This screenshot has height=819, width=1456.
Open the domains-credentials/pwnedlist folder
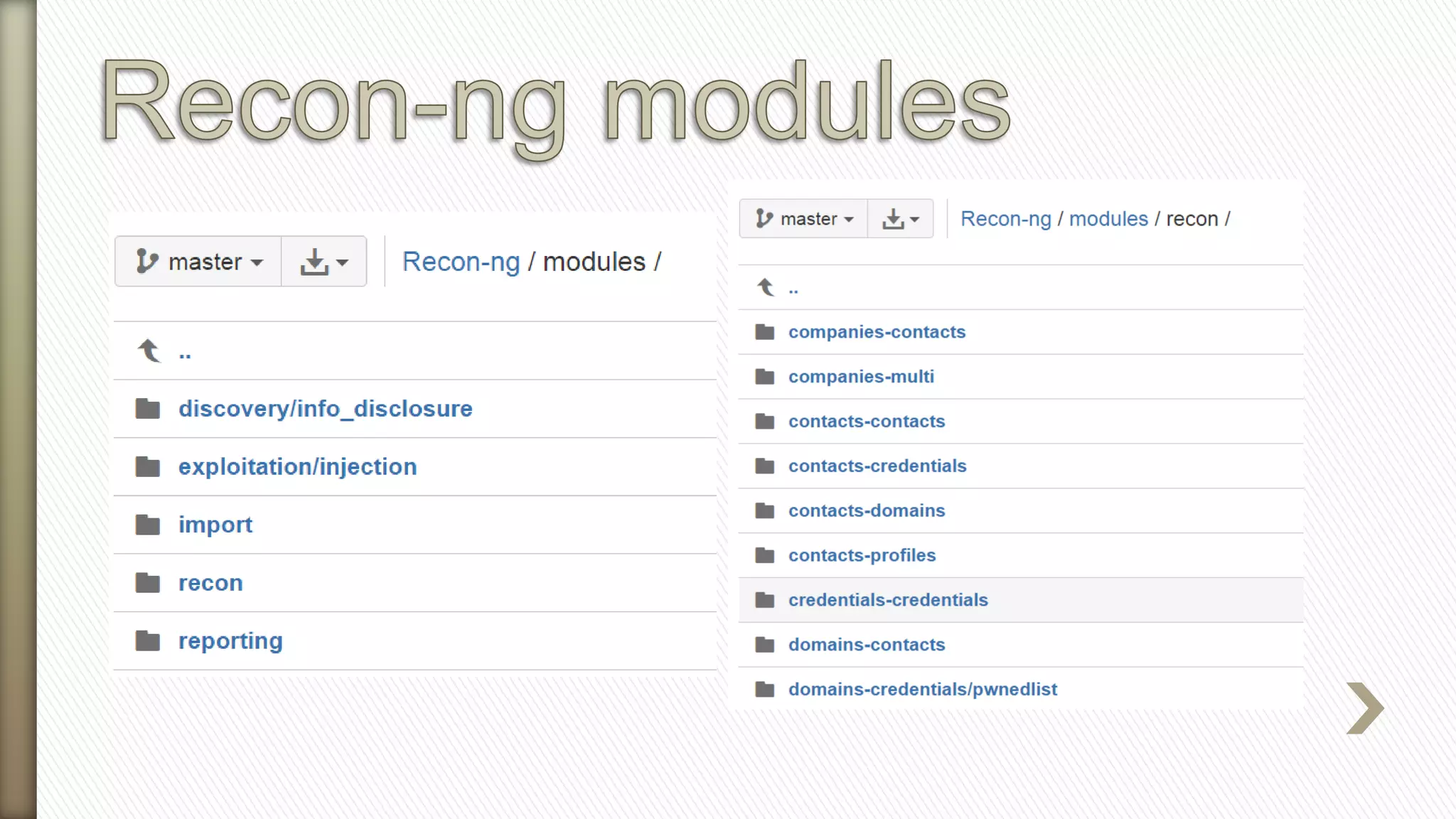pos(922,689)
